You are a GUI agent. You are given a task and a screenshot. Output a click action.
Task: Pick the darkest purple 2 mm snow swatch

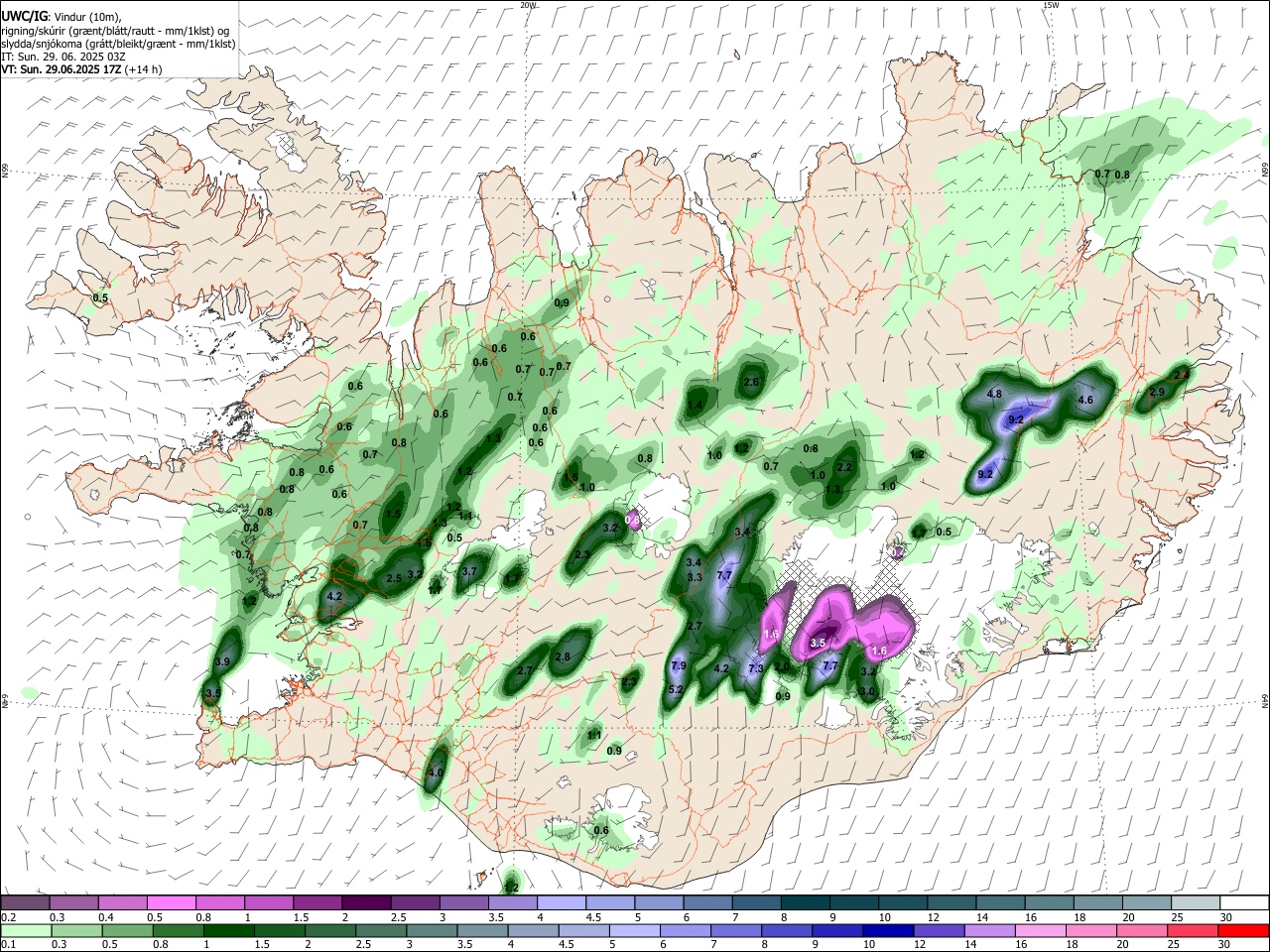pos(365,902)
